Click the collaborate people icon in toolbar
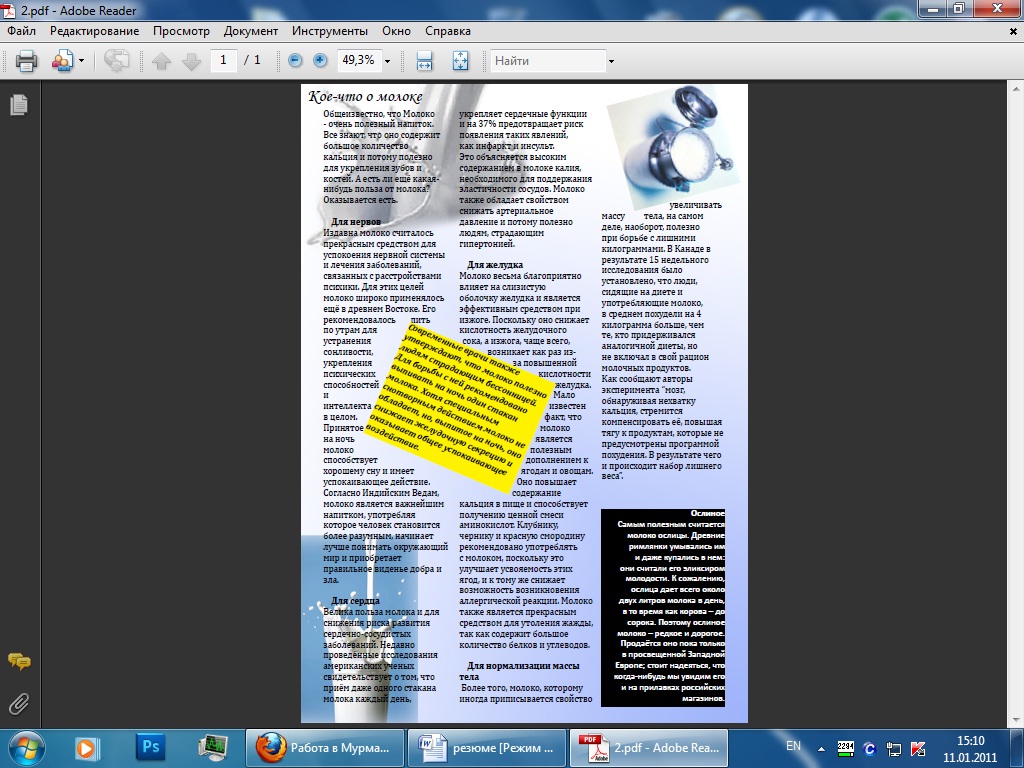1024x768 pixels. tap(62, 61)
